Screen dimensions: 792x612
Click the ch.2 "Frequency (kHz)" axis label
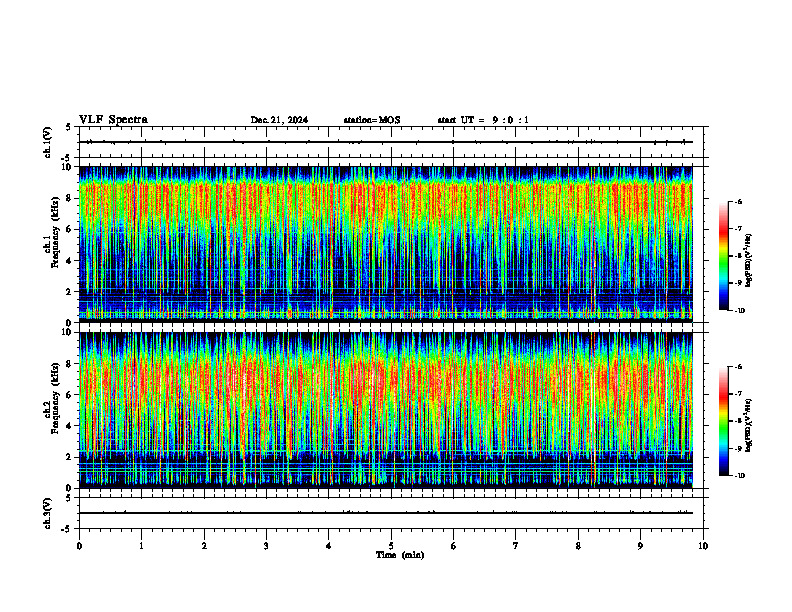pos(56,398)
